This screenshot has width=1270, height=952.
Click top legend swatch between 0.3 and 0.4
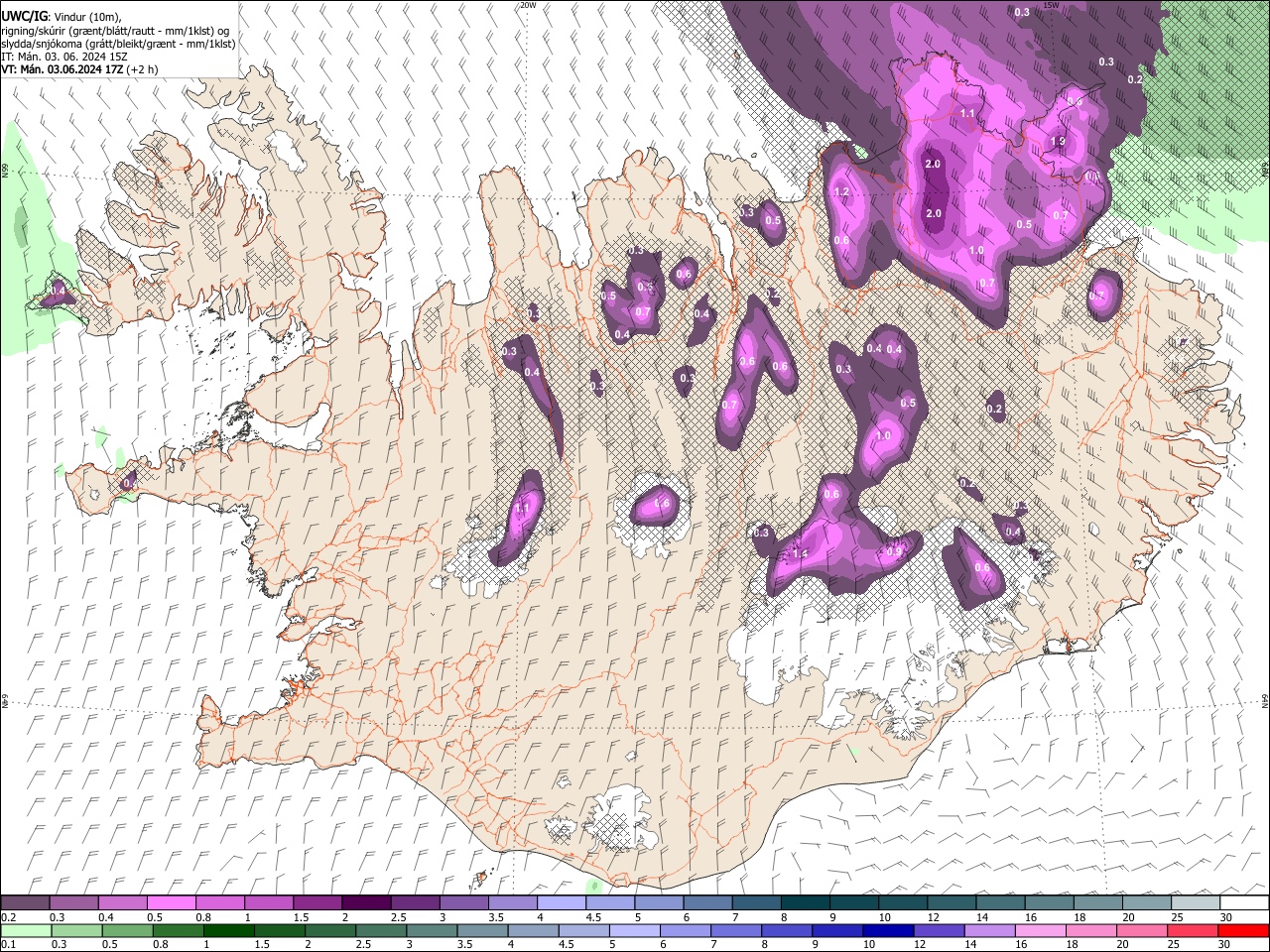74,903
